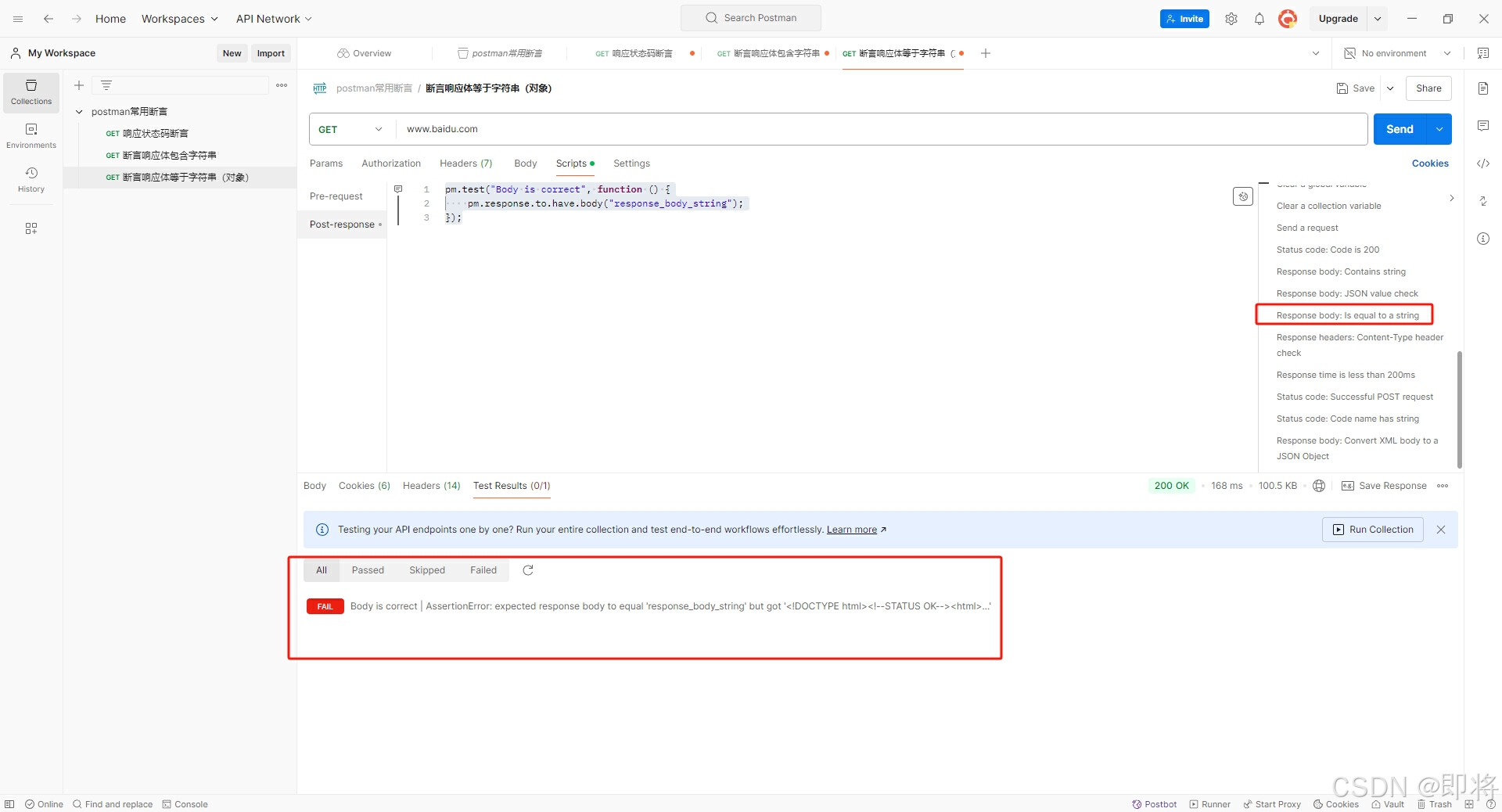The height and width of the screenshot is (812, 1502).
Task: Open Postbot in the status bar
Action: click(x=1155, y=804)
